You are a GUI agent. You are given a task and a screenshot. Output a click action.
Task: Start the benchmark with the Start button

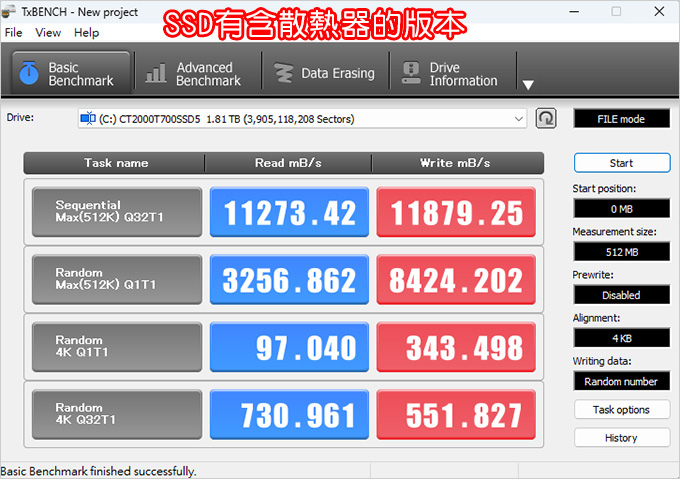pos(622,163)
